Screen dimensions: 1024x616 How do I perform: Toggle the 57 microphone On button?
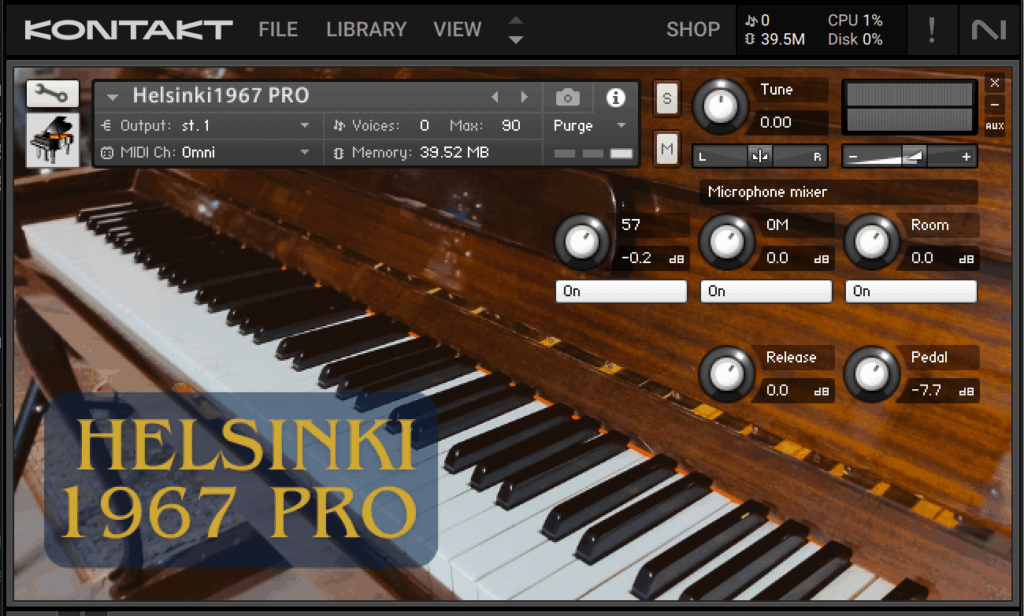(x=621, y=291)
